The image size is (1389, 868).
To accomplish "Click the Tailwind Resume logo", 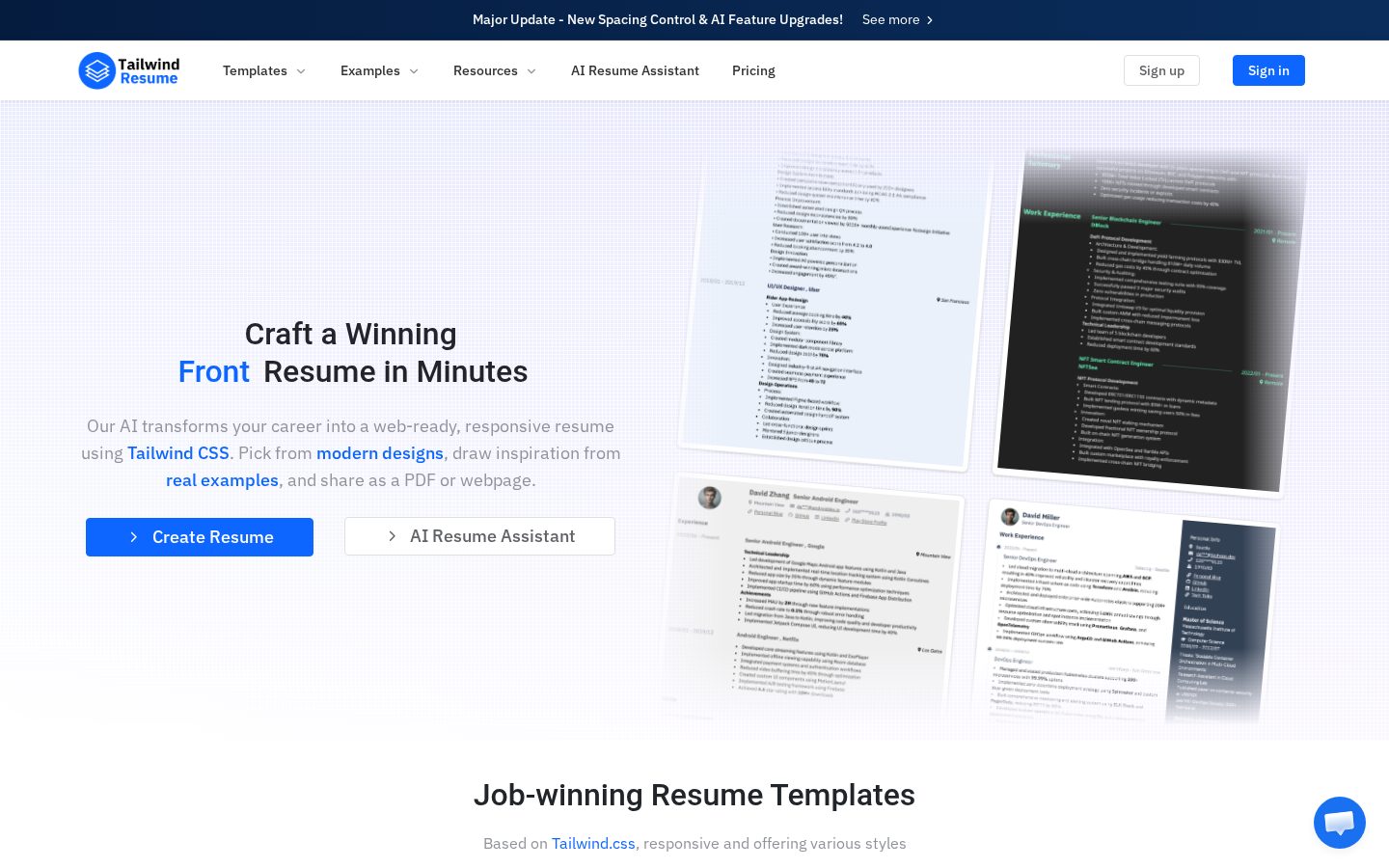I will point(129,70).
